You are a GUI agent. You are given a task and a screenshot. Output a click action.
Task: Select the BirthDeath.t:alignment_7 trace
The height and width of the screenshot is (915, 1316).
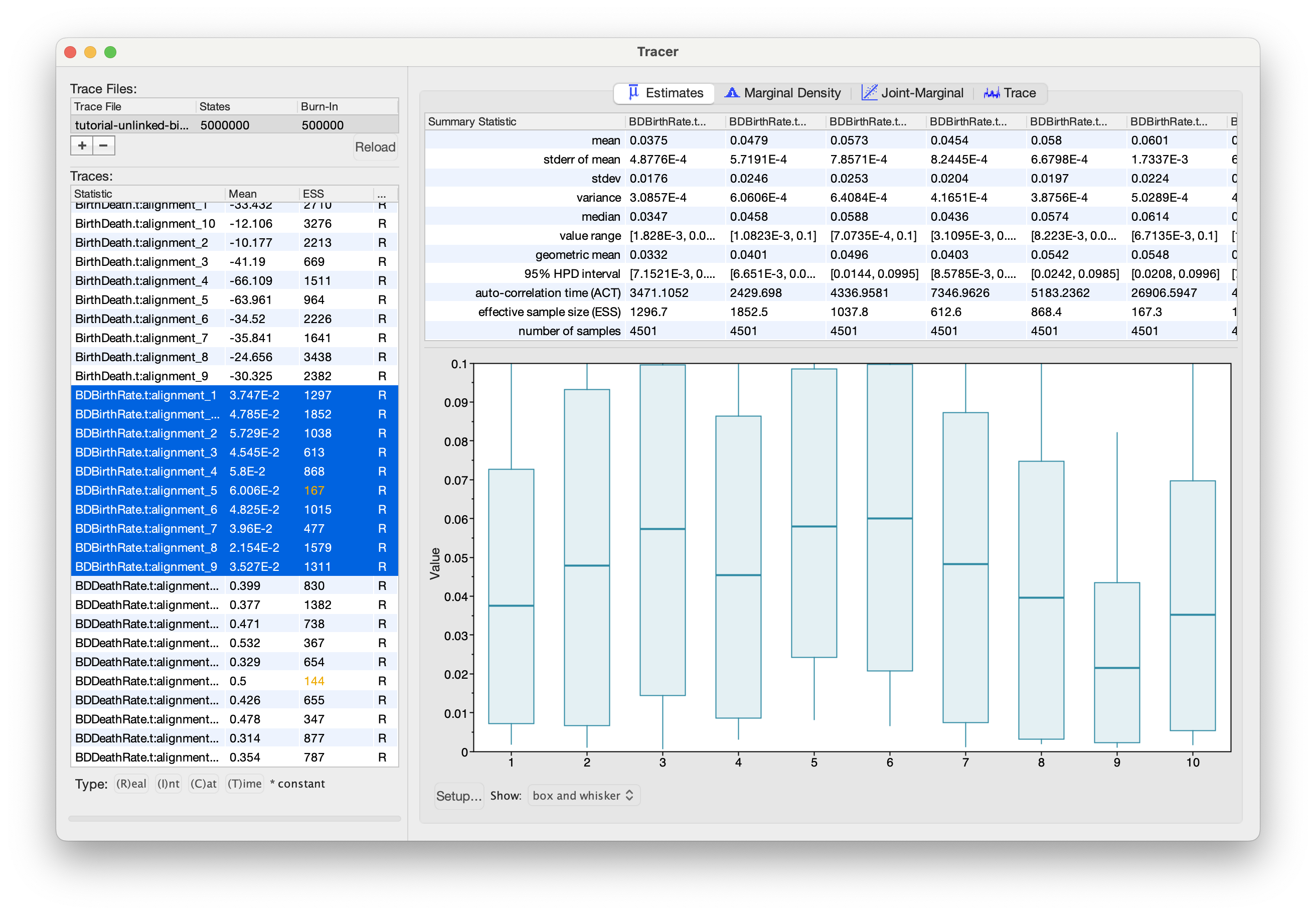click(x=234, y=338)
